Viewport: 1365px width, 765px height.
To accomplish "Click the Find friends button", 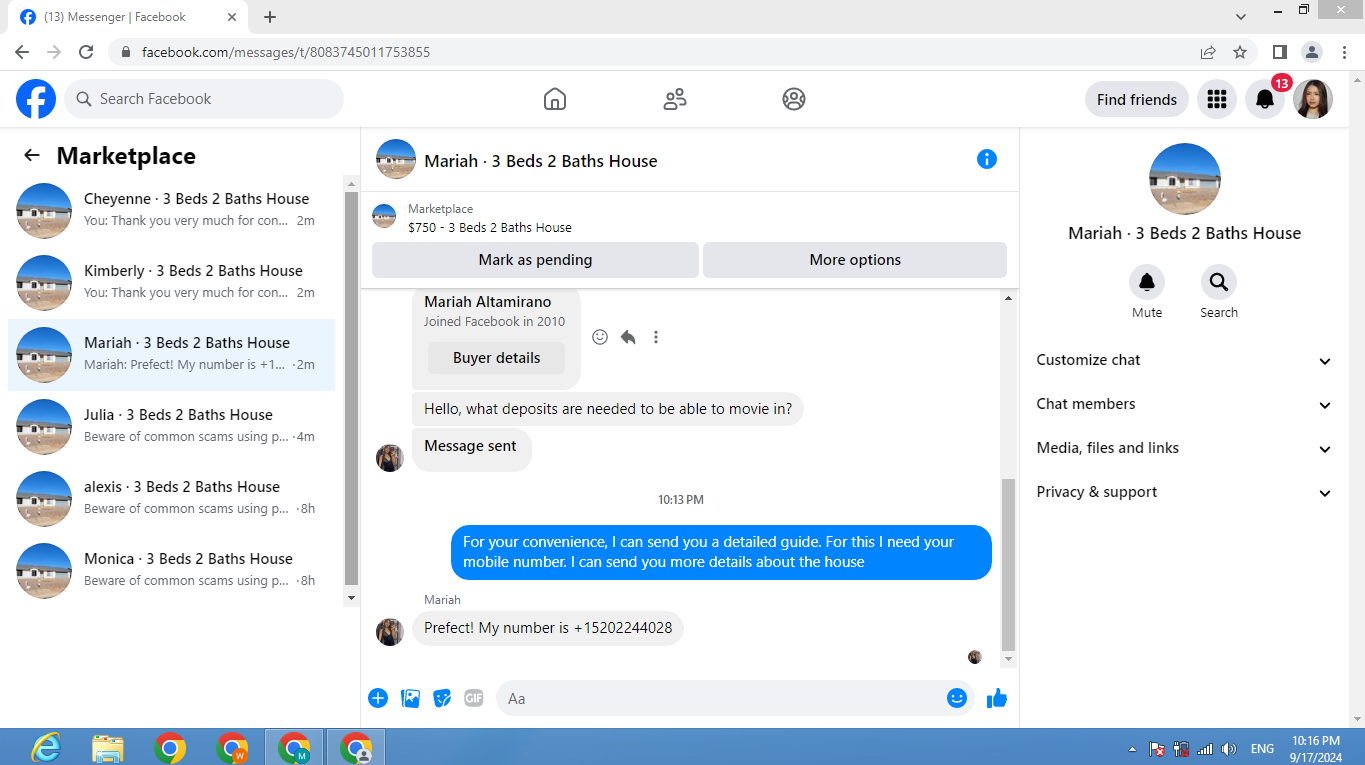I will (x=1137, y=99).
